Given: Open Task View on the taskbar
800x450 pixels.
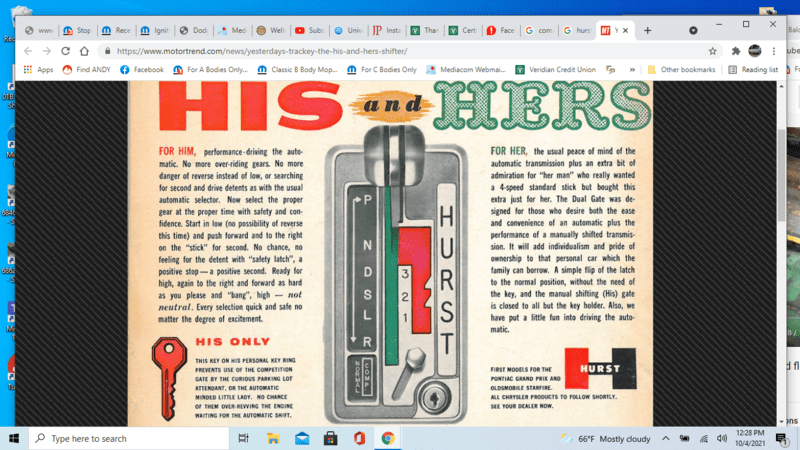Looking at the screenshot, I should point(243,438).
